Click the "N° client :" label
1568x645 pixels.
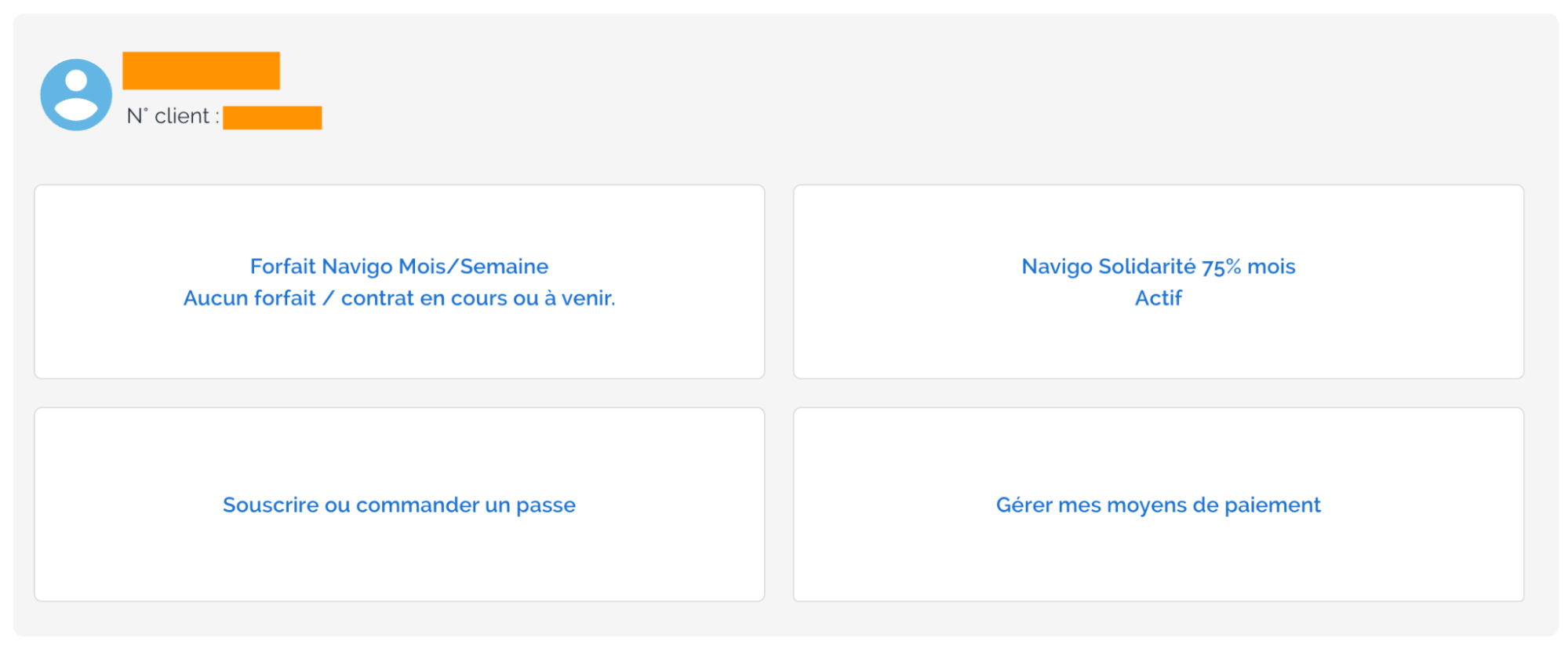[x=173, y=116]
